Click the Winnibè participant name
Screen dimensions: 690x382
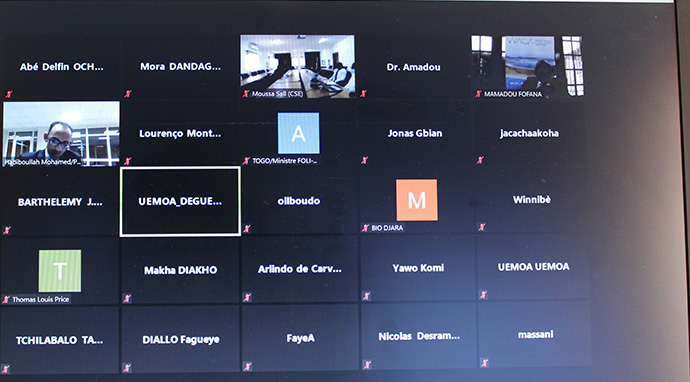[x=532, y=200]
